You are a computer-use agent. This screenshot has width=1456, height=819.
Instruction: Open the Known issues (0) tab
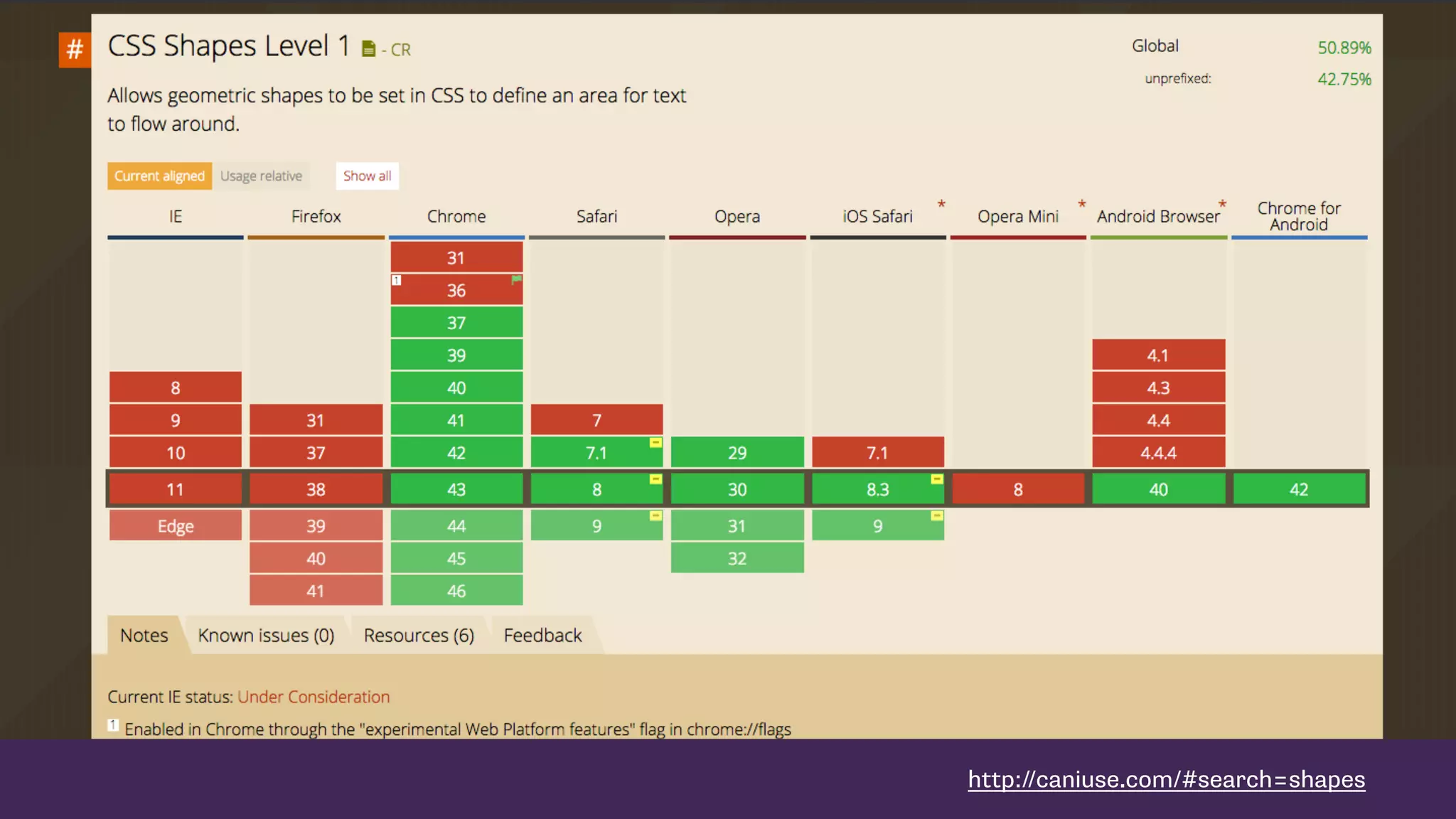click(x=266, y=635)
